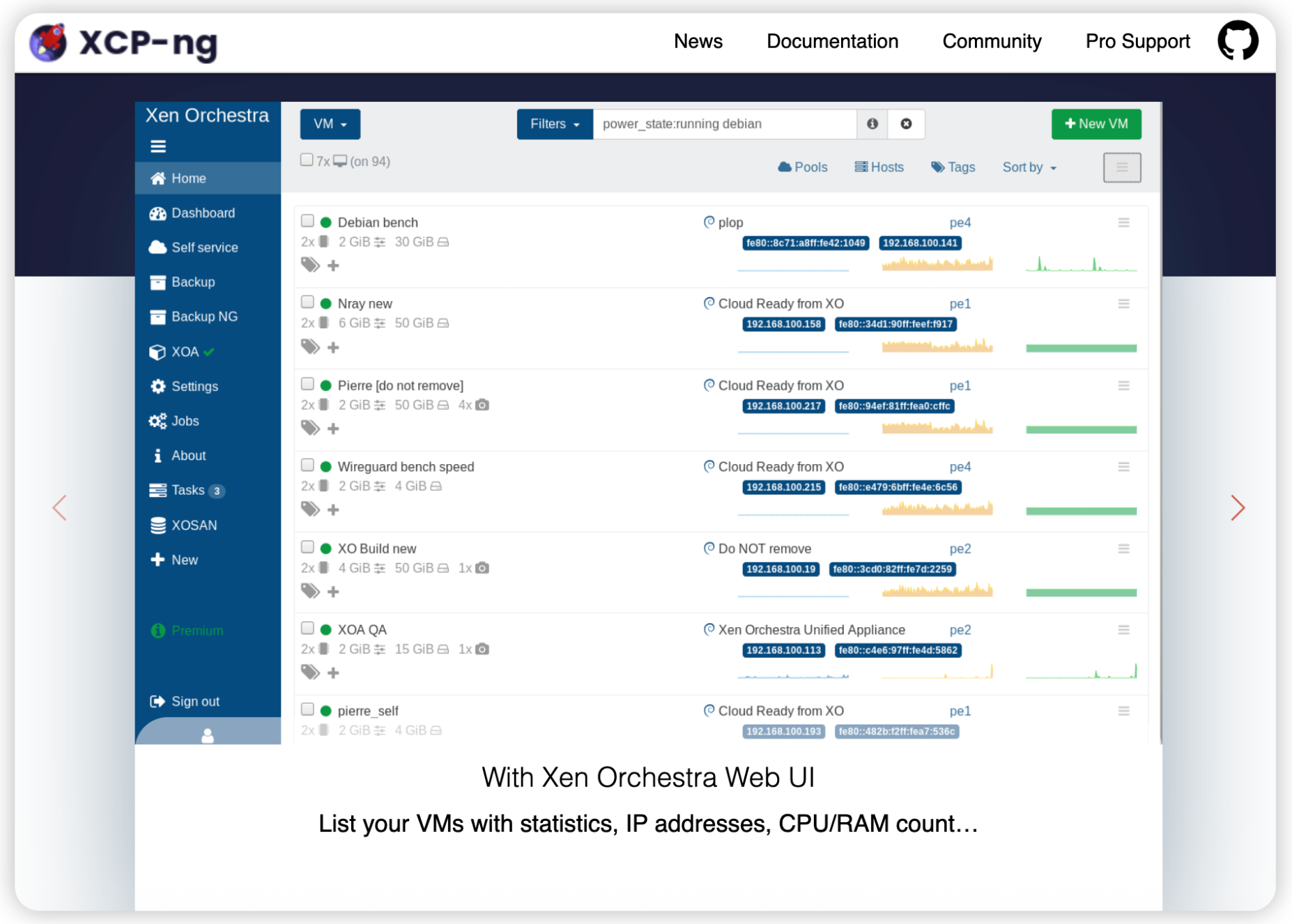Click the filter info icon
The height and width of the screenshot is (924, 1292).
(x=872, y=123)
